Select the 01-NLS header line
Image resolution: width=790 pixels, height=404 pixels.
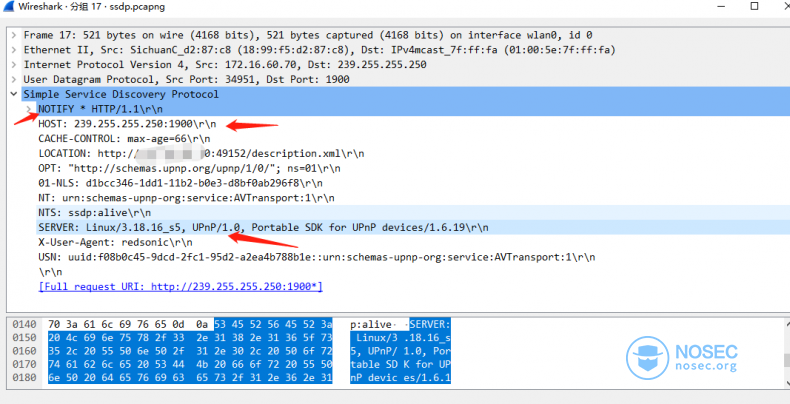(180, 182)
